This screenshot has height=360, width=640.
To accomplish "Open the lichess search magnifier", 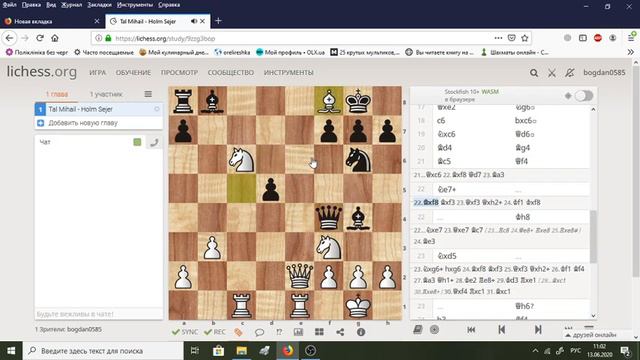I will 533,73.
